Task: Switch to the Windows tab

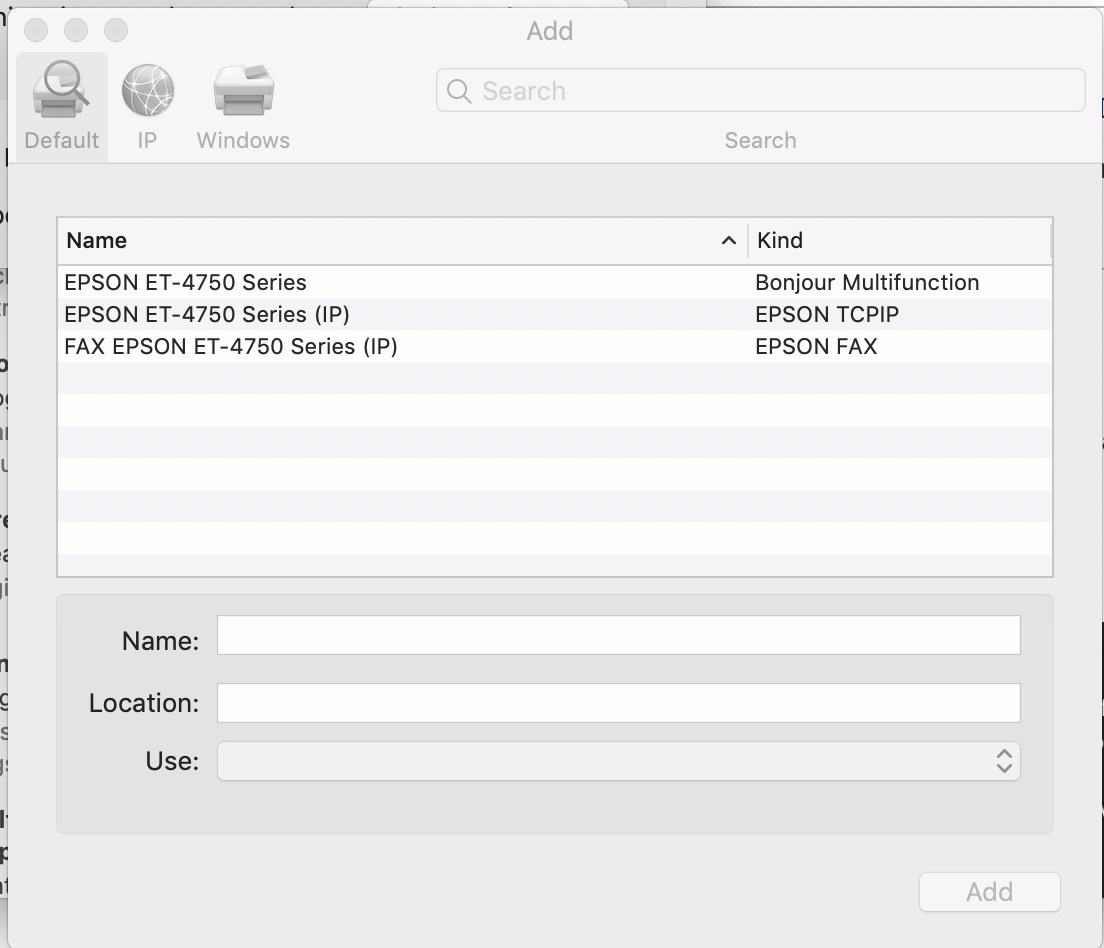Action: [242, 105]
